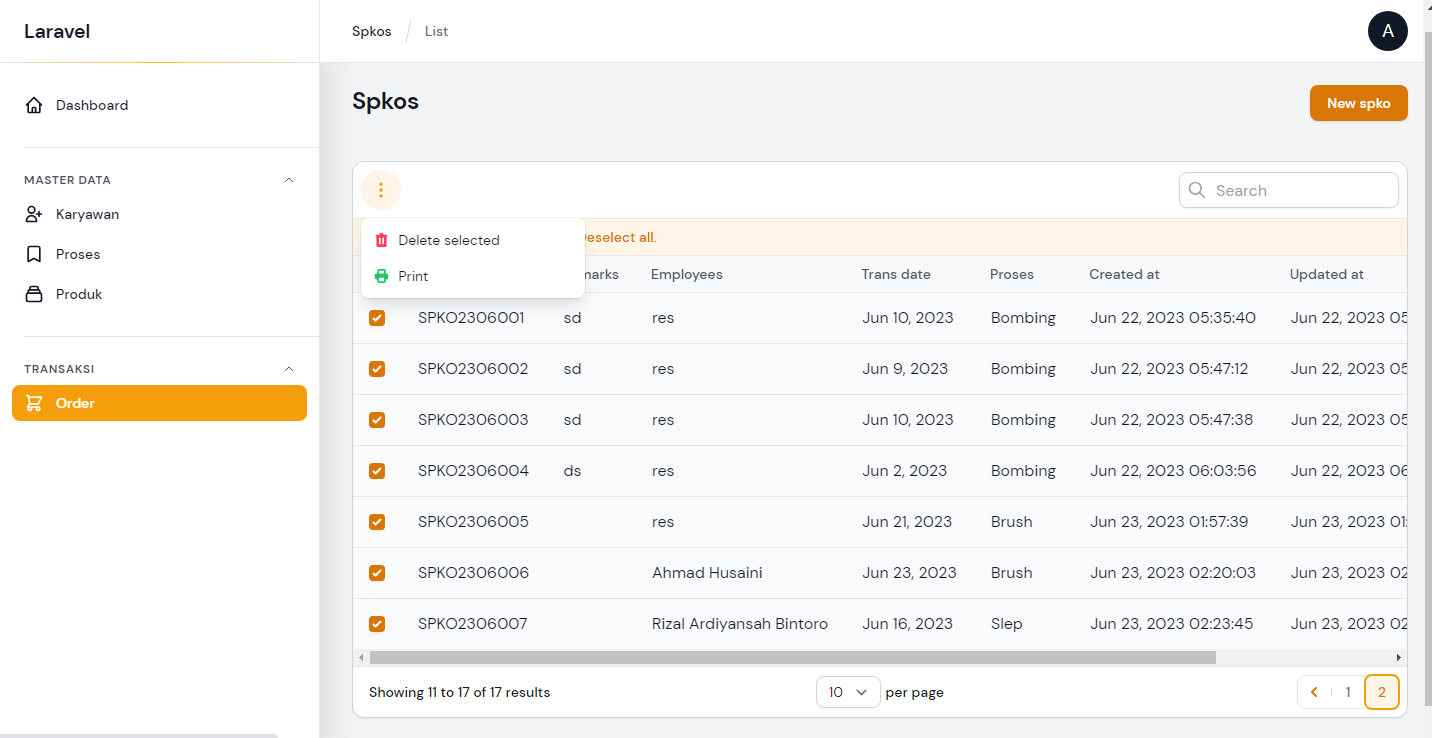Click the ds remarks cell

573,471
